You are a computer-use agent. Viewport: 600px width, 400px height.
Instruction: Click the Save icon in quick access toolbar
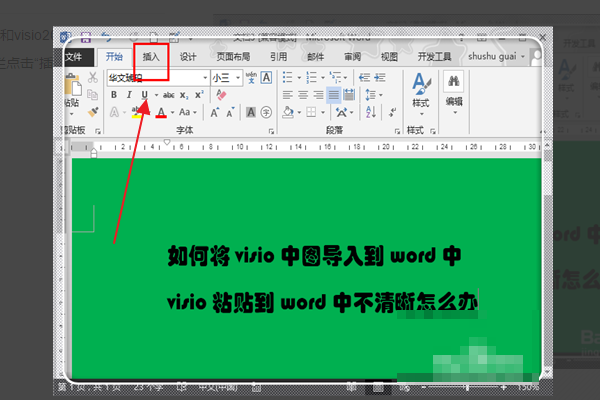click(86, 38)
